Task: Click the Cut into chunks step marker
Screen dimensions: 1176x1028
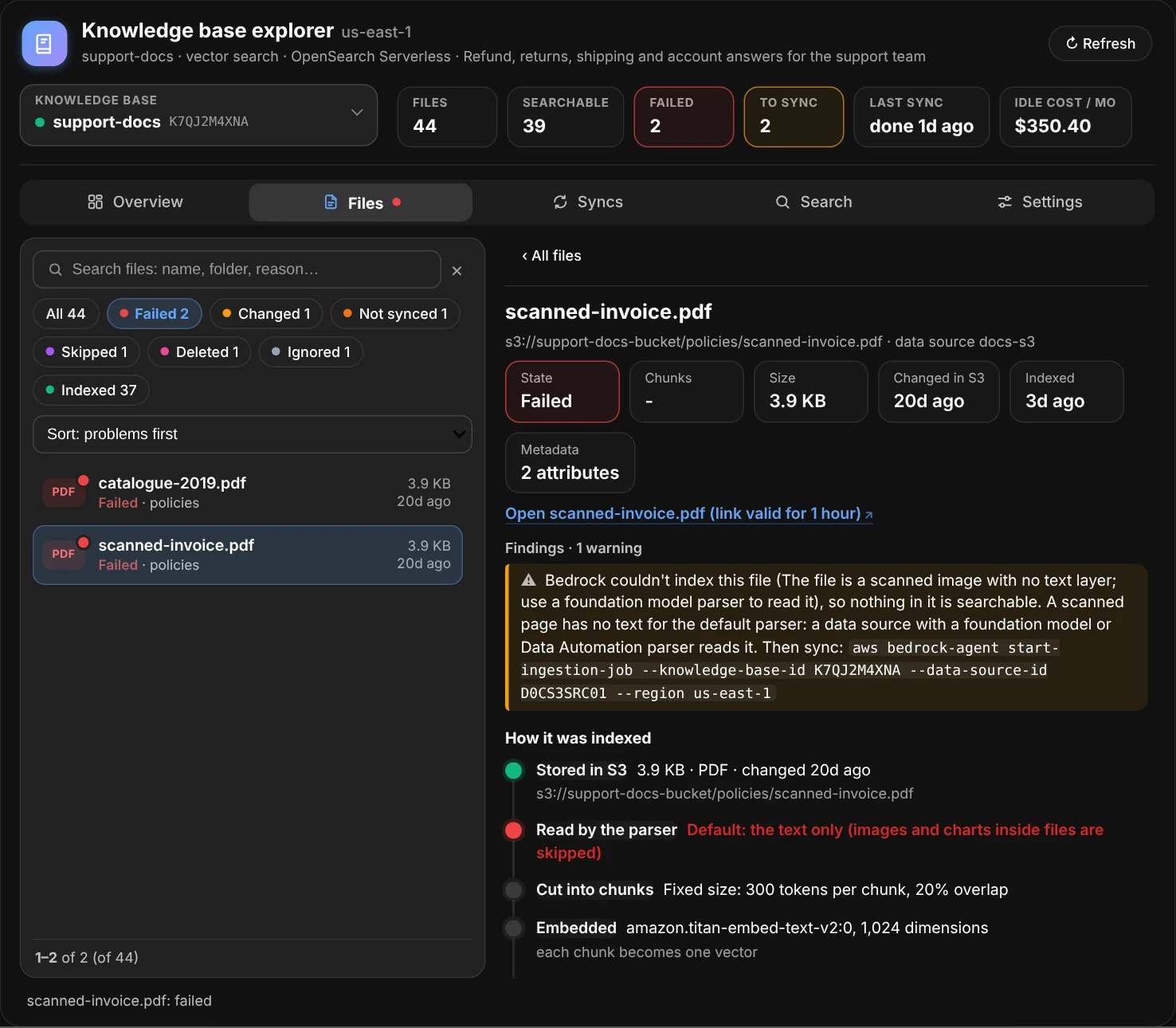Action: (x=514, y=890)
